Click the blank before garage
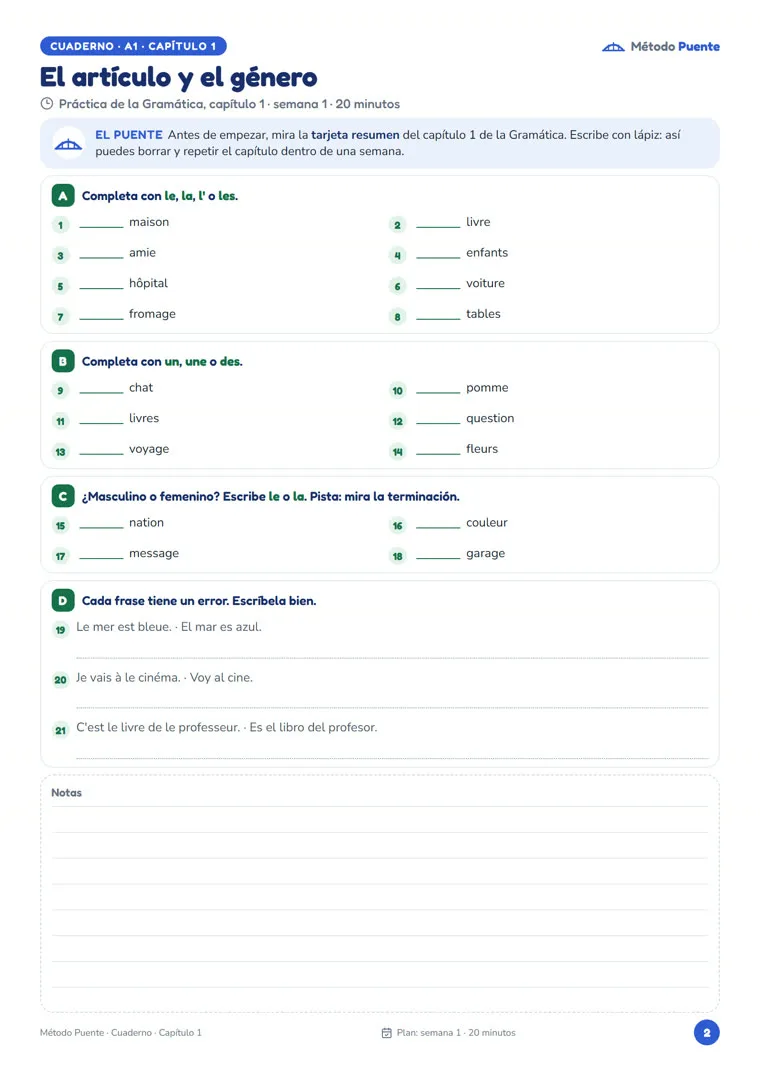Image resolution: width=760 pixels, height=1075 pixels. click(x=438, y=555)
